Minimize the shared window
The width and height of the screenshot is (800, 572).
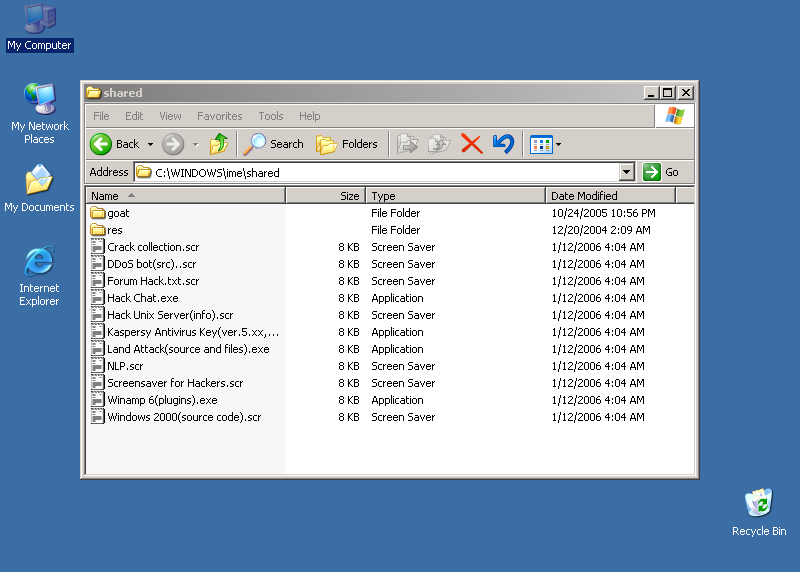point(651,93)
